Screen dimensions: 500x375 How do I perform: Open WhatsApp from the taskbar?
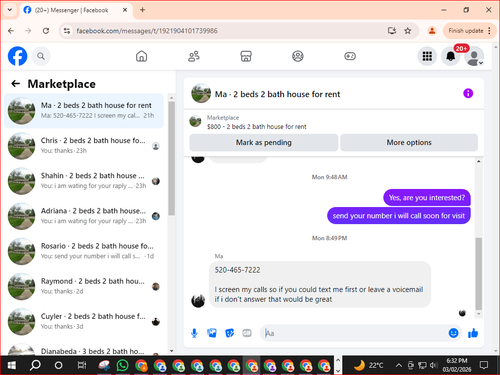pos(123,365)
